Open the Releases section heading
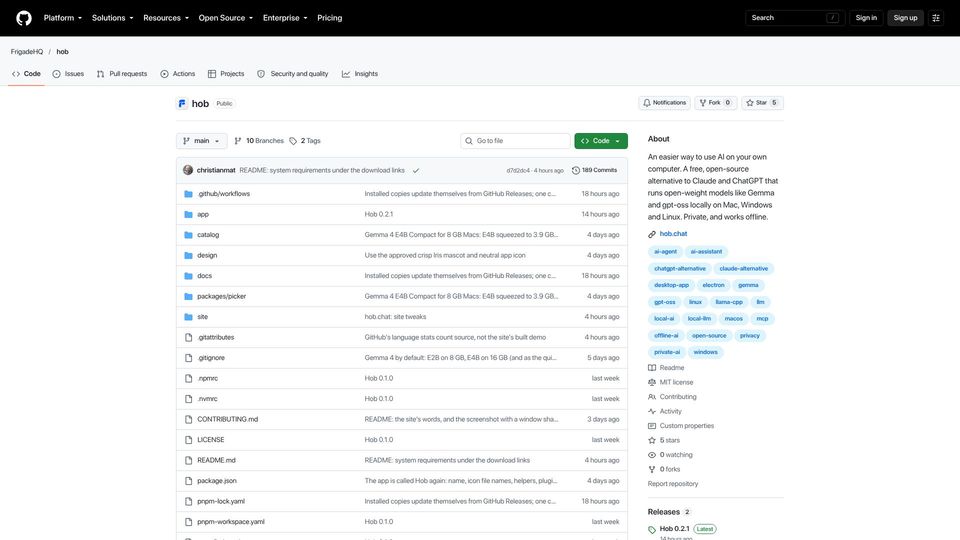Screen dimensions: 960x540 click(664, 512)
